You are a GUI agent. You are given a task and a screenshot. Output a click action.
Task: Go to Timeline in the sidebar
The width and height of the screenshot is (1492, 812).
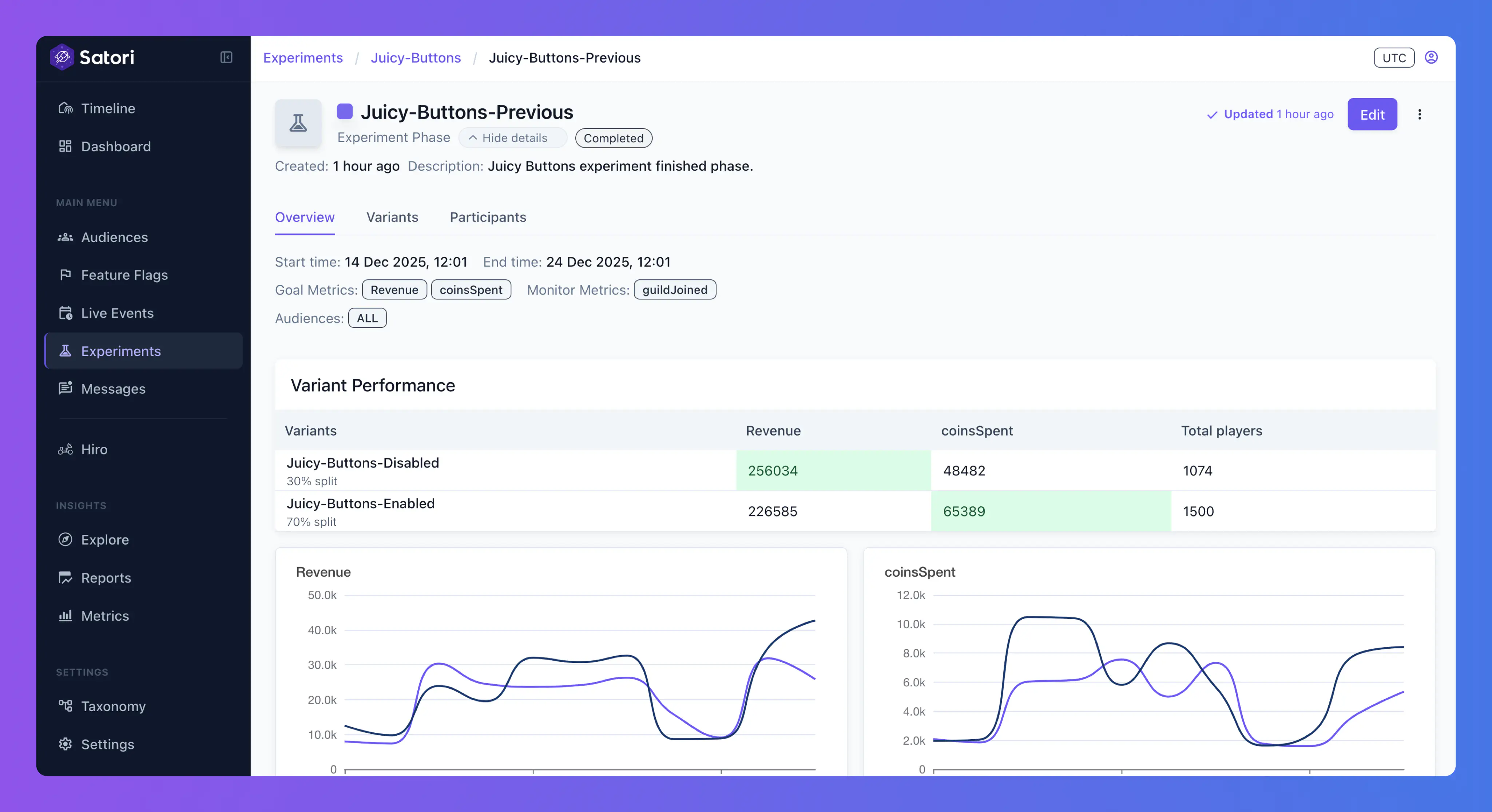tap(108, 108)
